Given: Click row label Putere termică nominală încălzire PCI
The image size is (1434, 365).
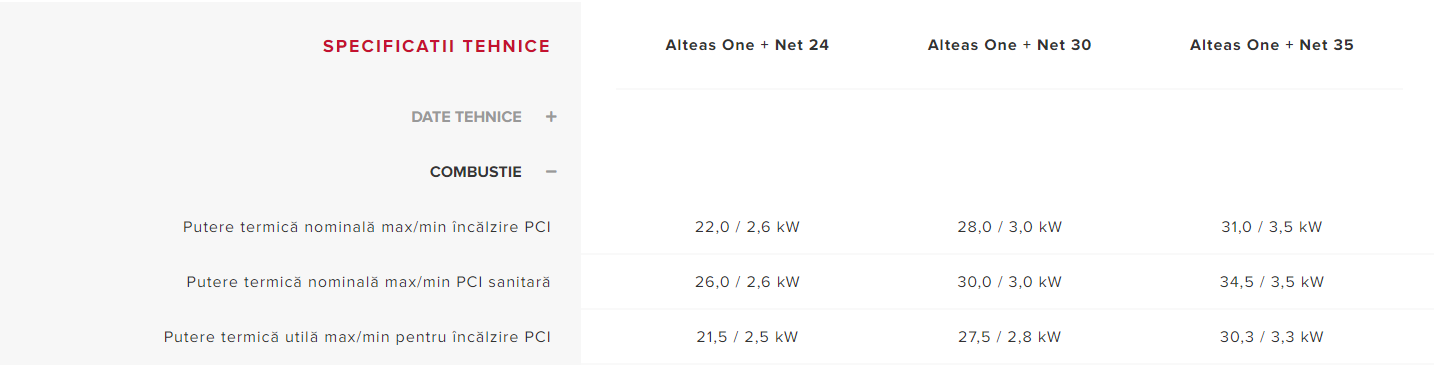Looking at the screenshot, I should 367,227.
